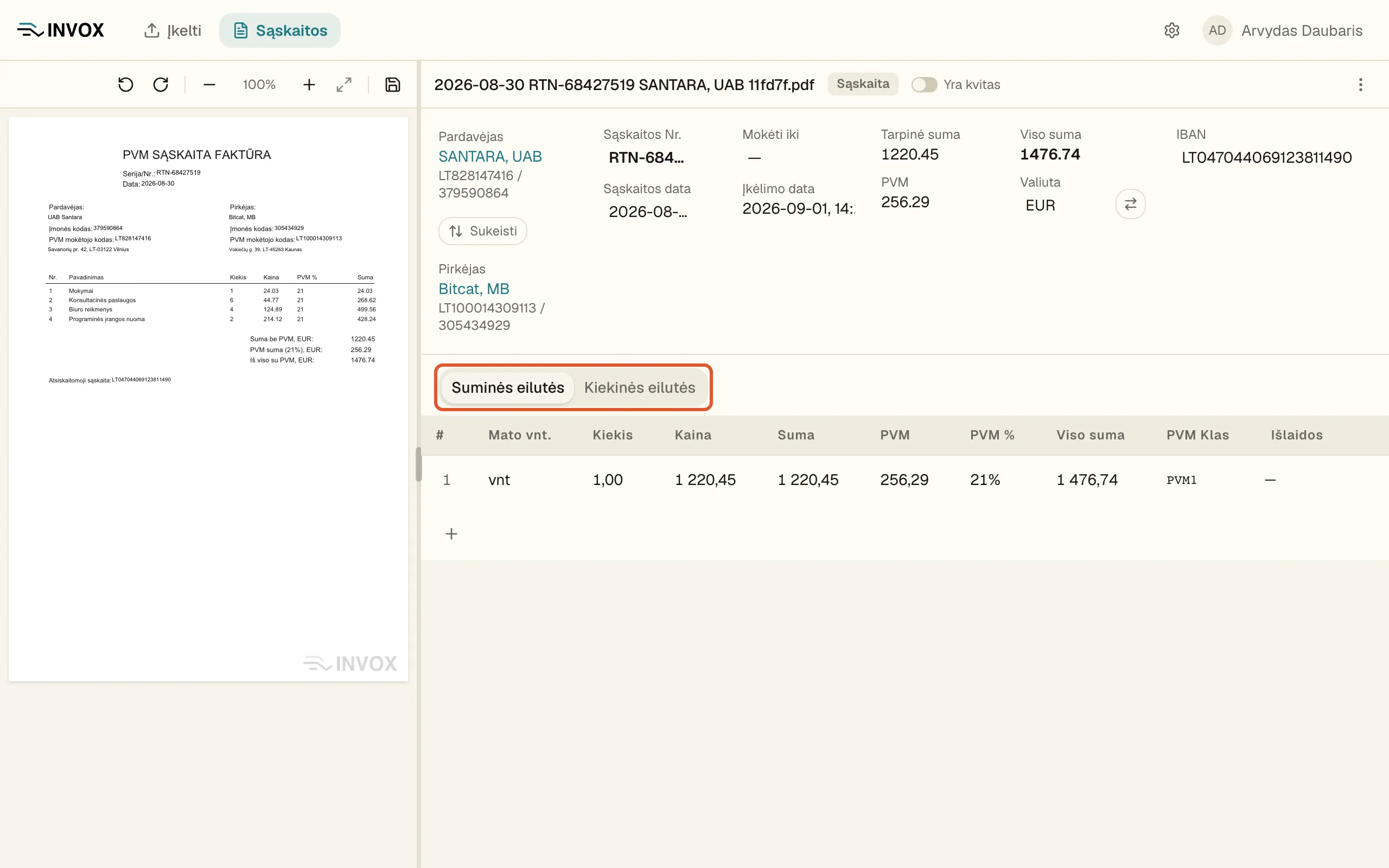Click the 1 476,74 total cell

coord(1087,480)
